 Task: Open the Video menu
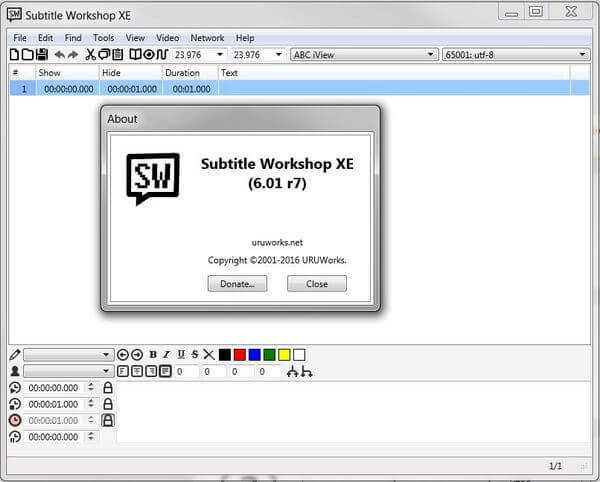[168, 38]
